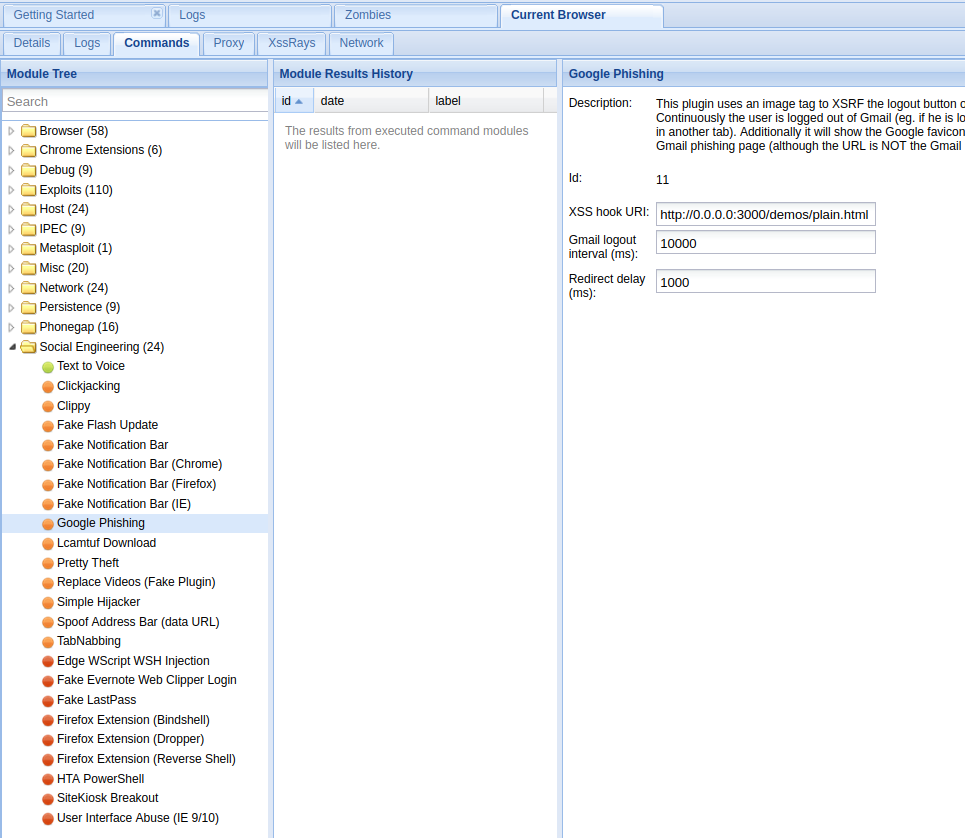Click the orange Pretty Theft module icon
Screen dimensions: 965x838
(x=48, y=563)
